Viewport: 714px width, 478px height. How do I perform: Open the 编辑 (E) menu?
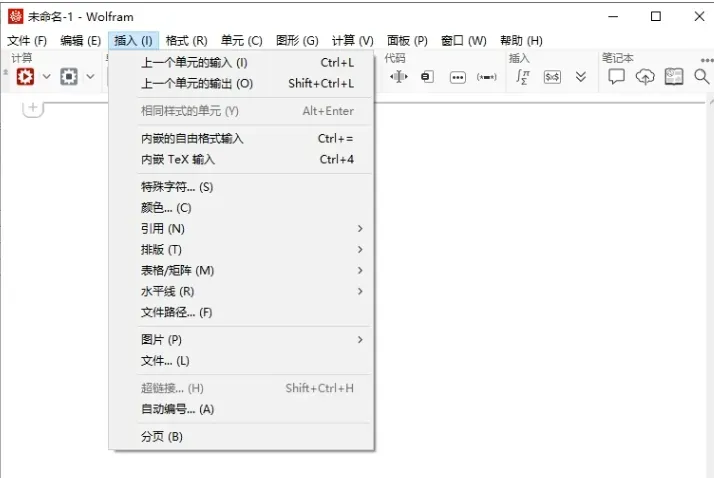81,41
